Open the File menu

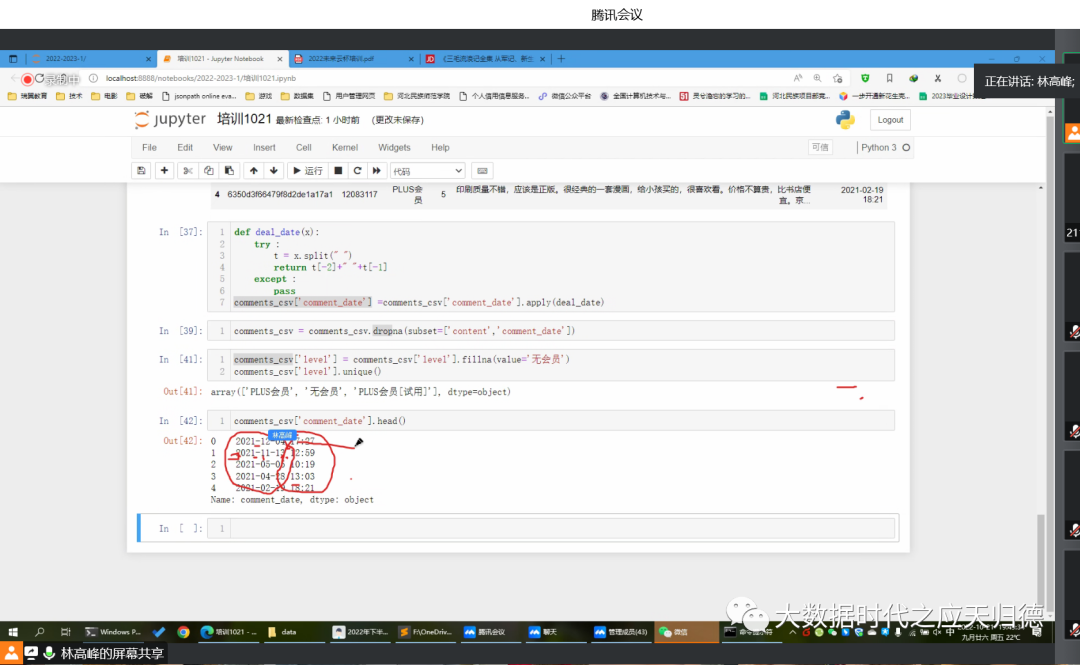pos(149,147)
